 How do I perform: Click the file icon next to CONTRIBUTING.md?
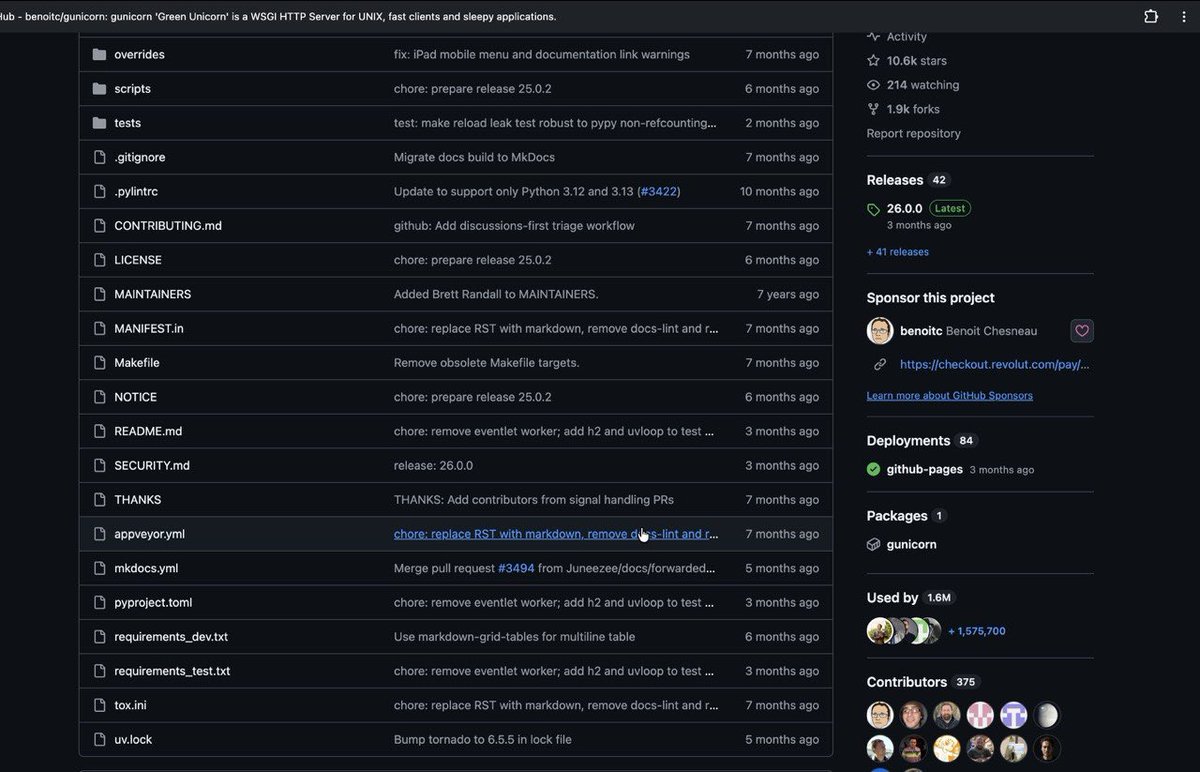click(99, 225)
